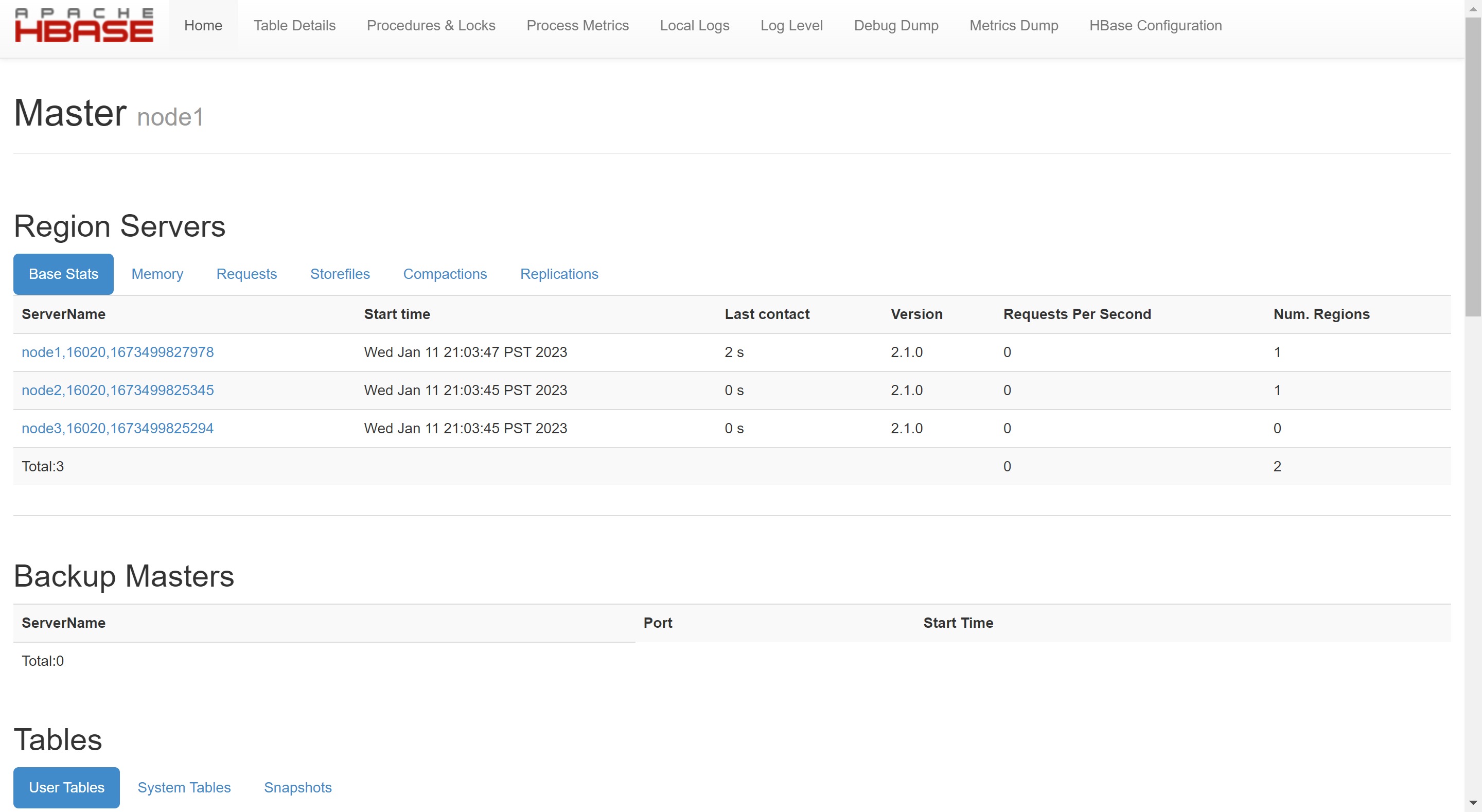Click total regions value '2'

click(x=1277, y=466)
